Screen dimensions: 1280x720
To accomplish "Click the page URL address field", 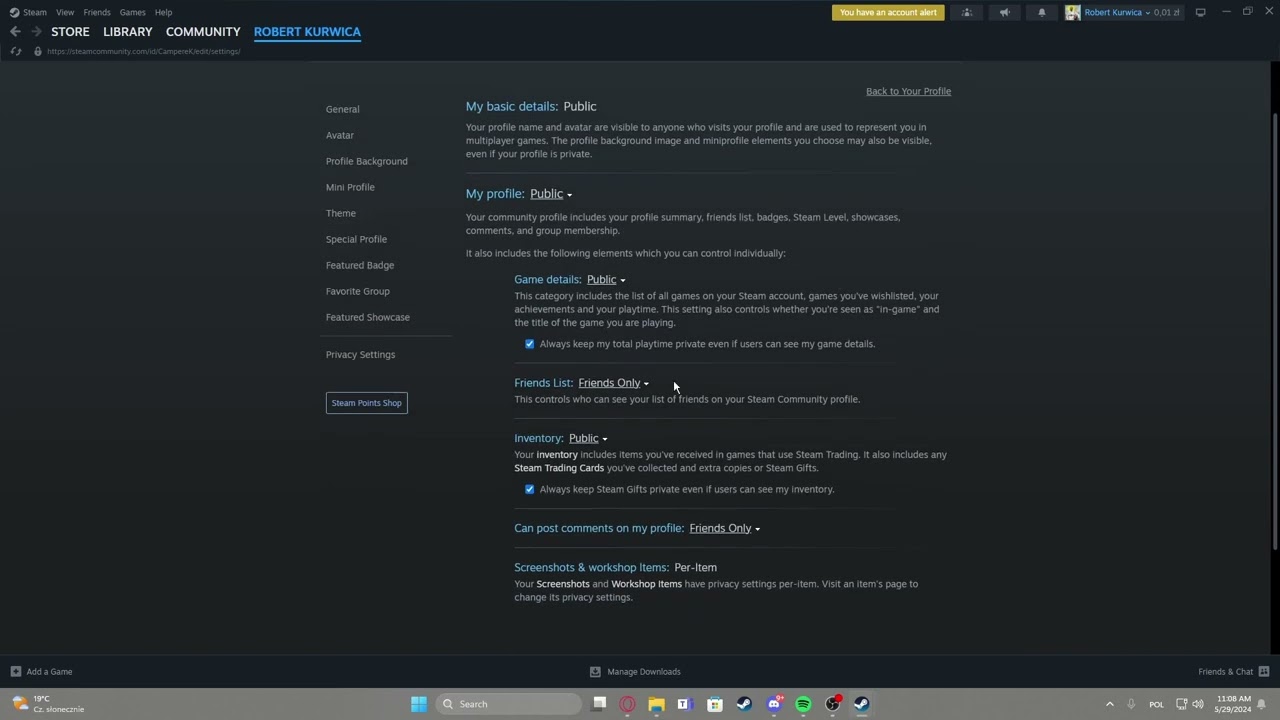I will point(143,51).
